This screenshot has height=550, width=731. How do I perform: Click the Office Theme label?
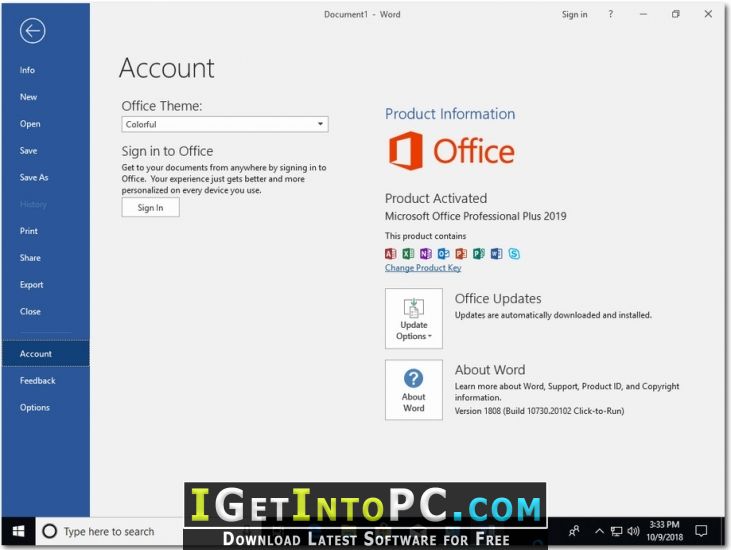tap(162, 106)
